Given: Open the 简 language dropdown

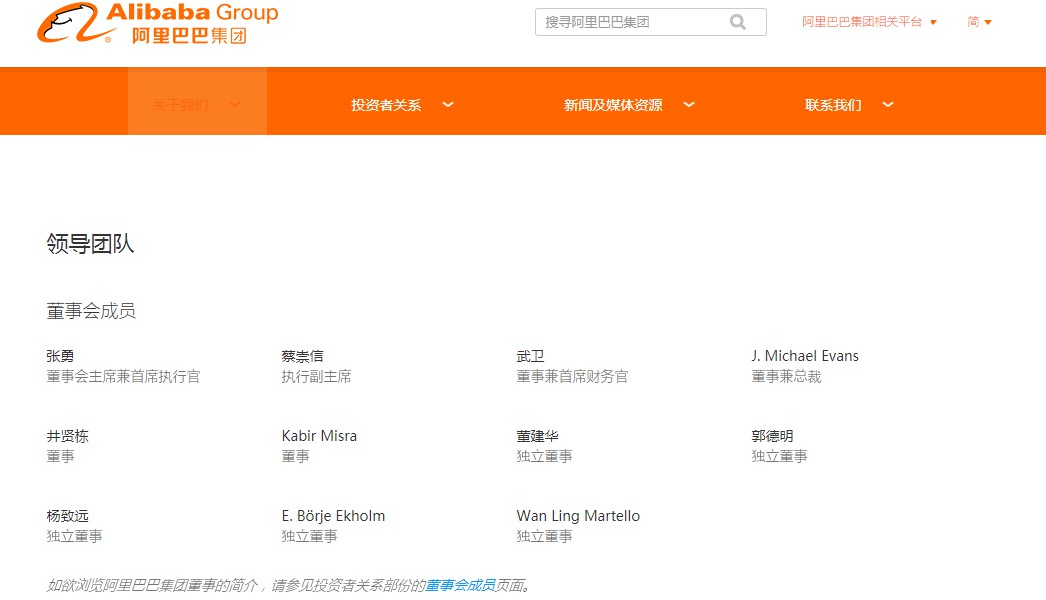Looking at the screenshot, I should [979, 22].
